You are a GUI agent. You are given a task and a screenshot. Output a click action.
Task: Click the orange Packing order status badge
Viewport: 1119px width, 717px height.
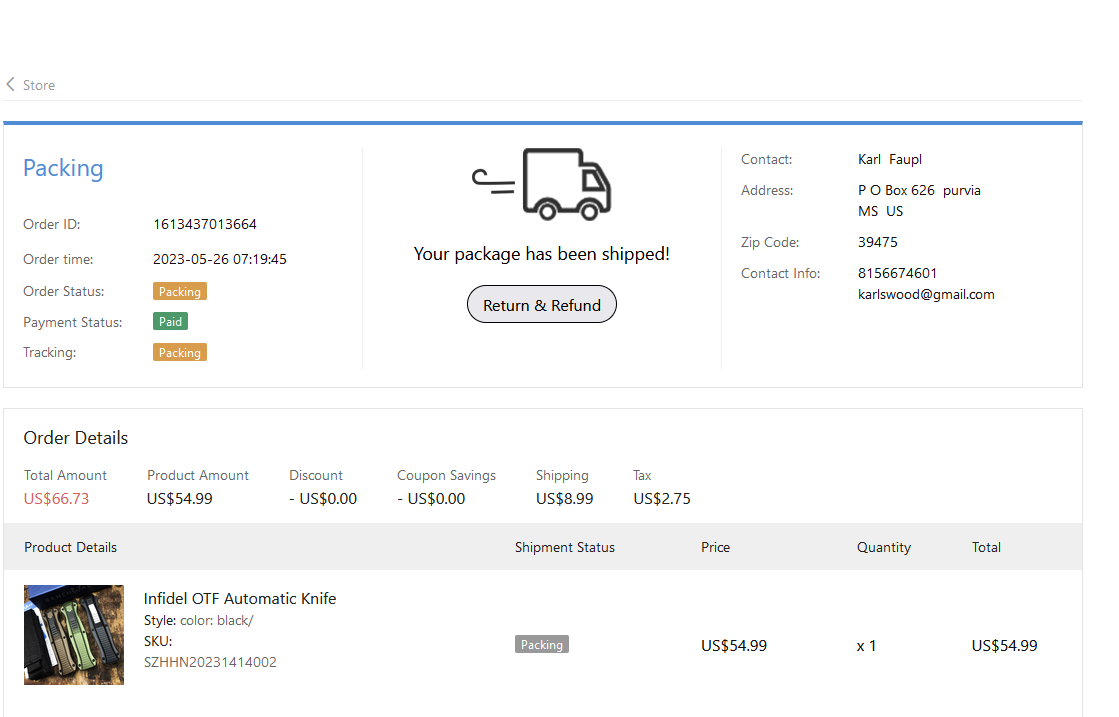pyautogui.click(x=180, y=292)
